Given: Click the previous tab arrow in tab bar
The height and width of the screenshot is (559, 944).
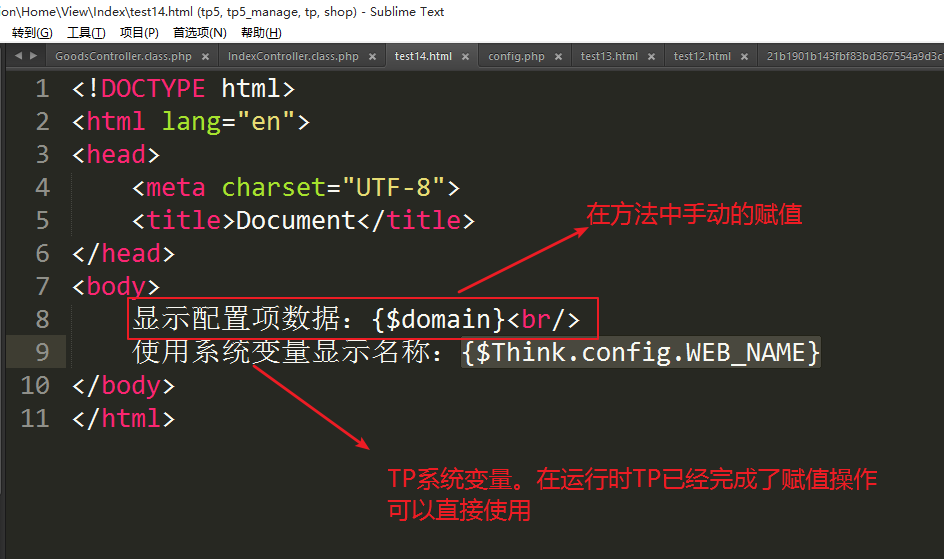Looking at the screenshot, I should (19, 56).
